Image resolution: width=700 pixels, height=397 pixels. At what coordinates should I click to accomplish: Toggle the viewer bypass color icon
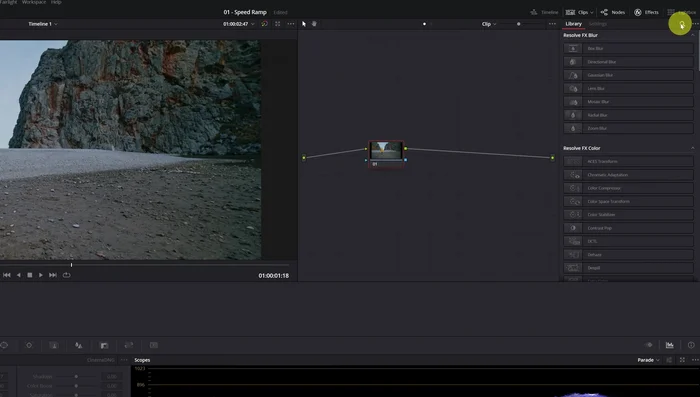click(x=264, y=24)
